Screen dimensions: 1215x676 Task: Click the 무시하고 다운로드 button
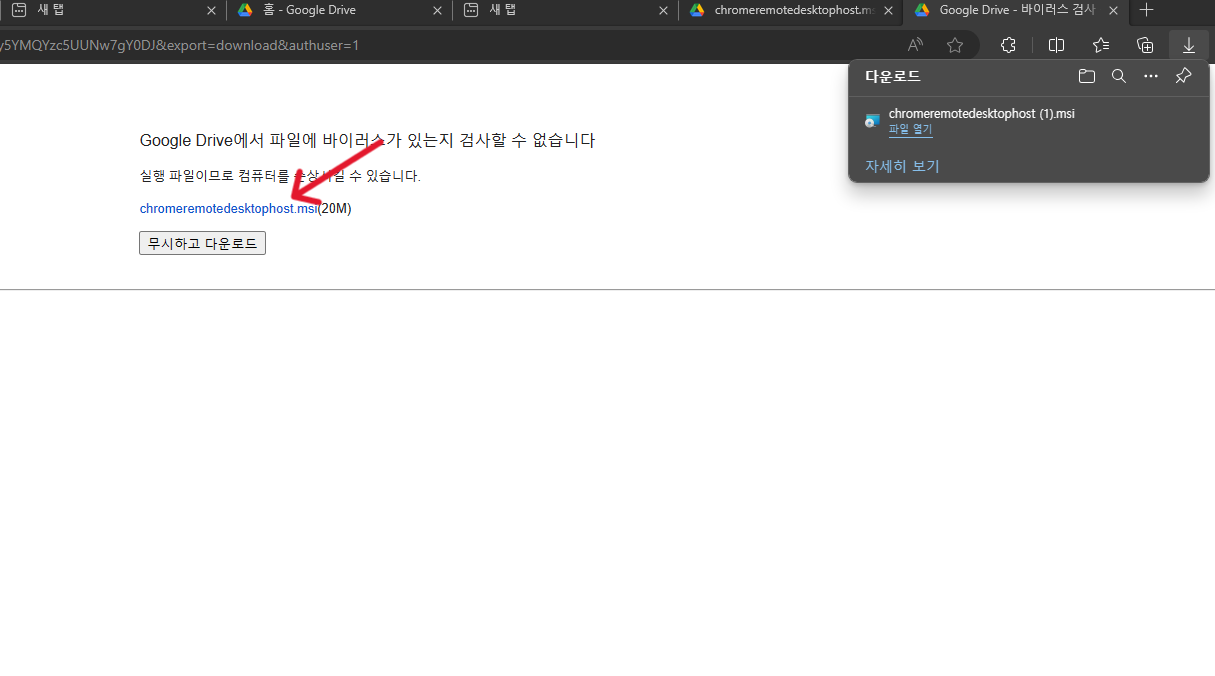[x=202, y=243]
